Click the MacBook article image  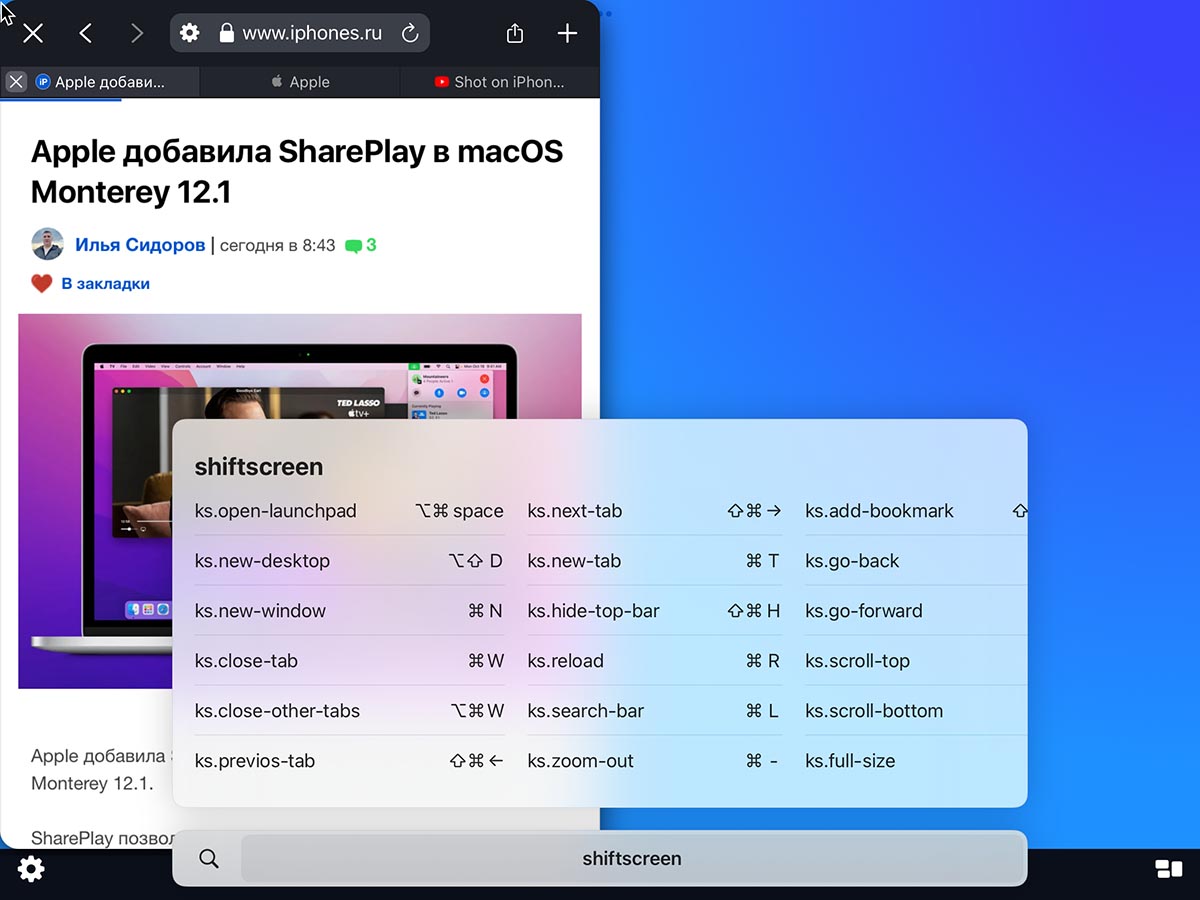coord(300,501)
